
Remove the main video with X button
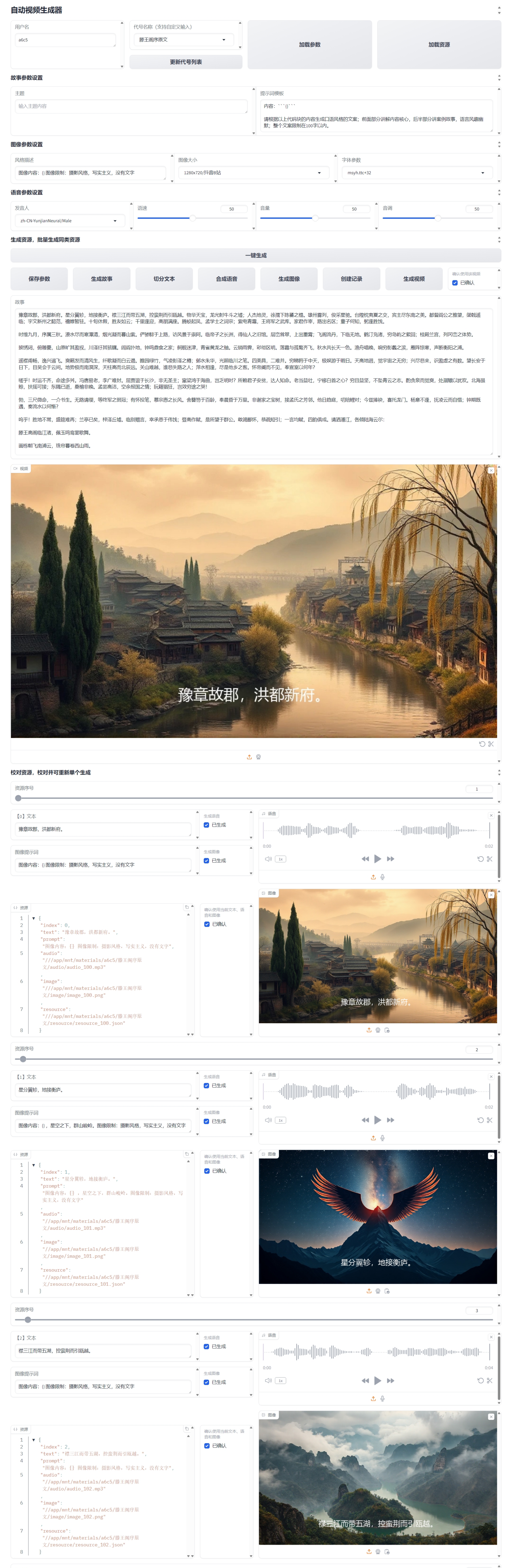click(491, 470)
